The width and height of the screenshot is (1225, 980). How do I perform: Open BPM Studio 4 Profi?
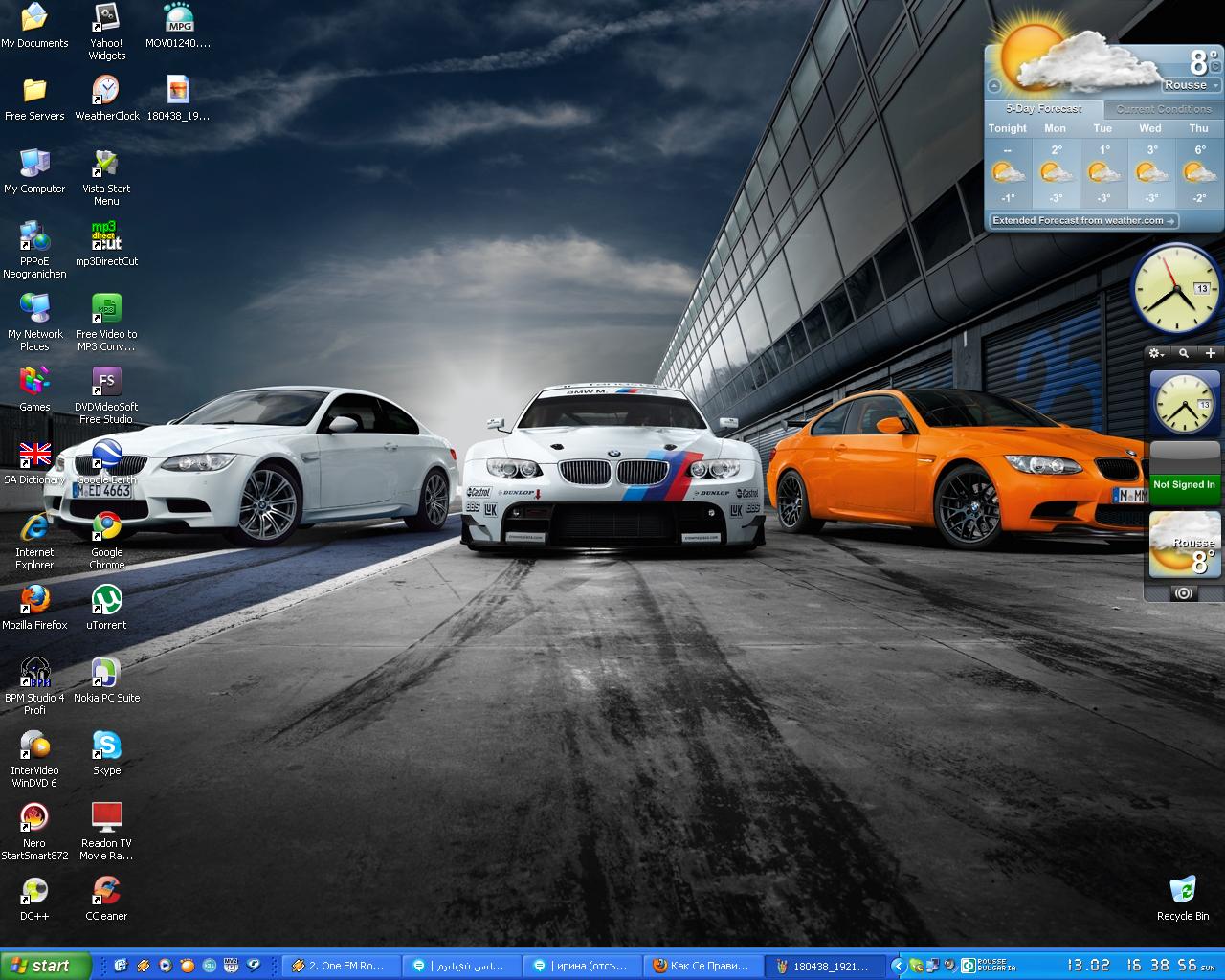(34, 687)
